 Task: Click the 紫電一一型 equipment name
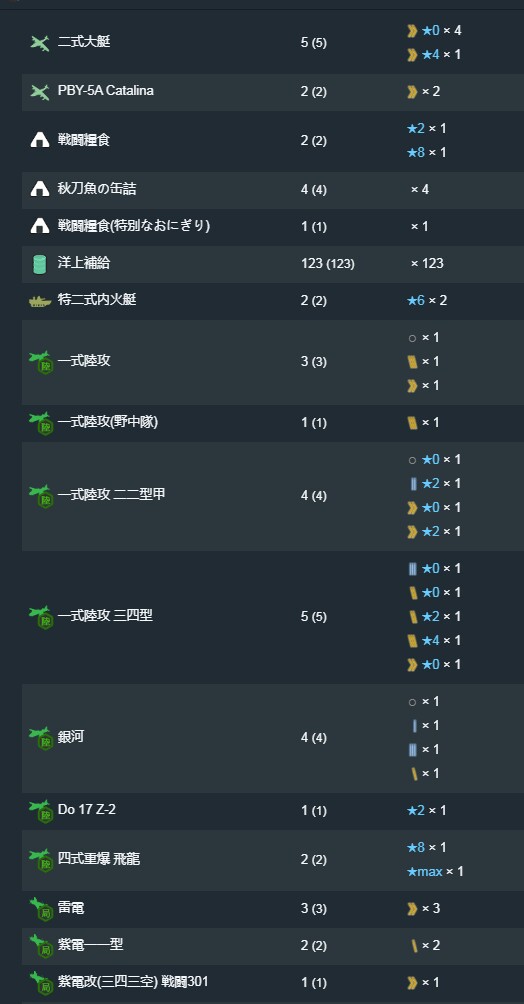[90, 944]
